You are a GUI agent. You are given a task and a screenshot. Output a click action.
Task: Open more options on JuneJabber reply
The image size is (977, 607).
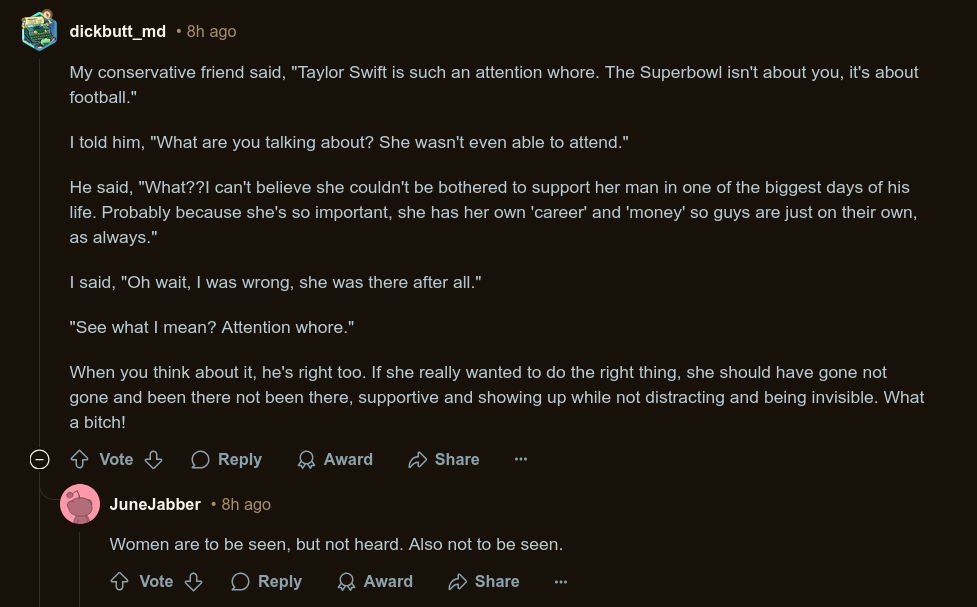[561, 582]
